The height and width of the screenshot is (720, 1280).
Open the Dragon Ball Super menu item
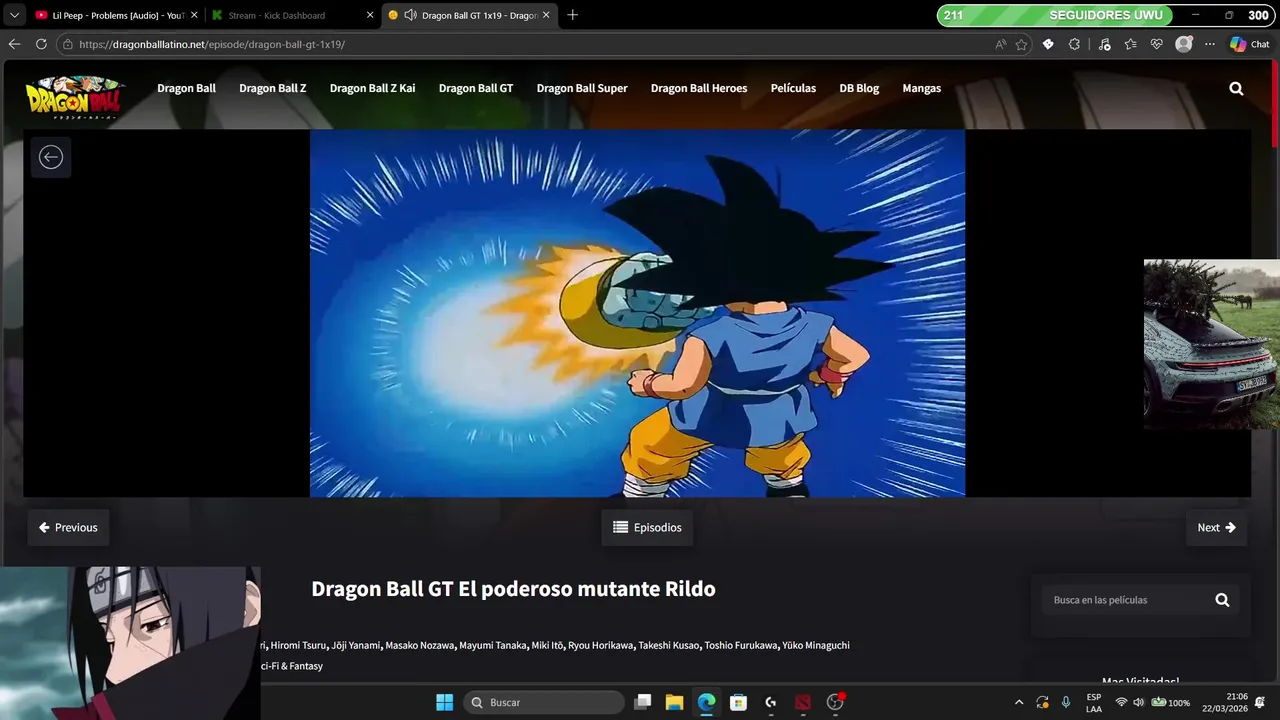coord(582,88)
